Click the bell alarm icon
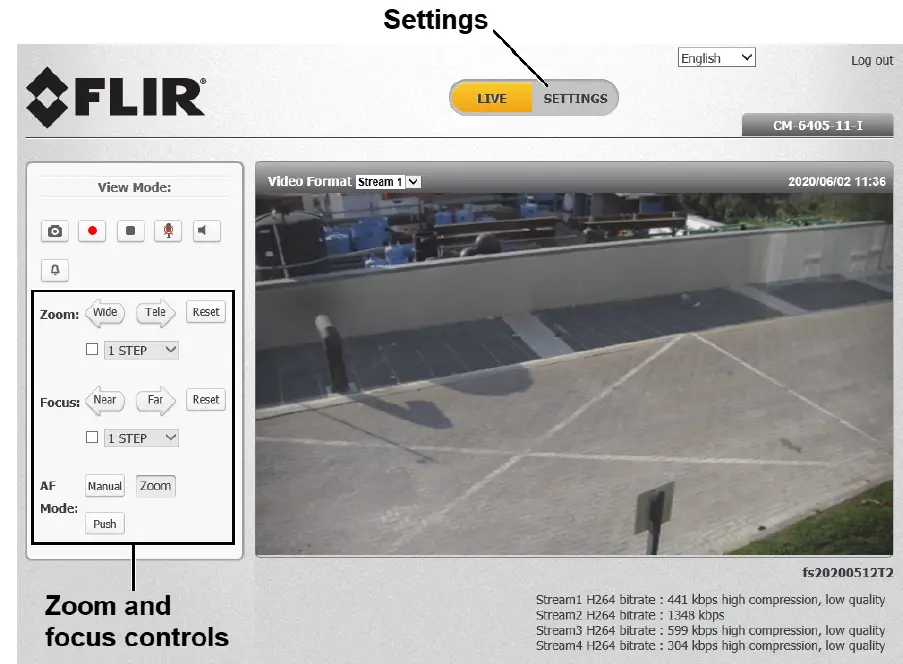Image resolution: width=903 pixels, height=664 pixels. click(54, 270)
